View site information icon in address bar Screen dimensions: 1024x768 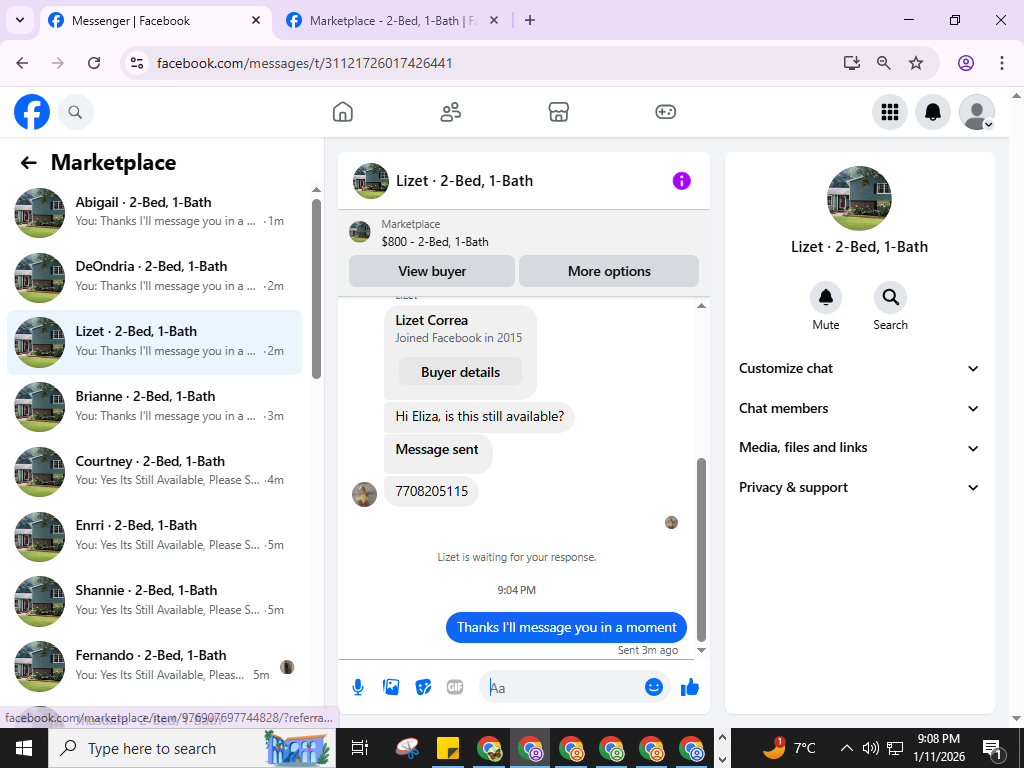[x=136, y=63]
